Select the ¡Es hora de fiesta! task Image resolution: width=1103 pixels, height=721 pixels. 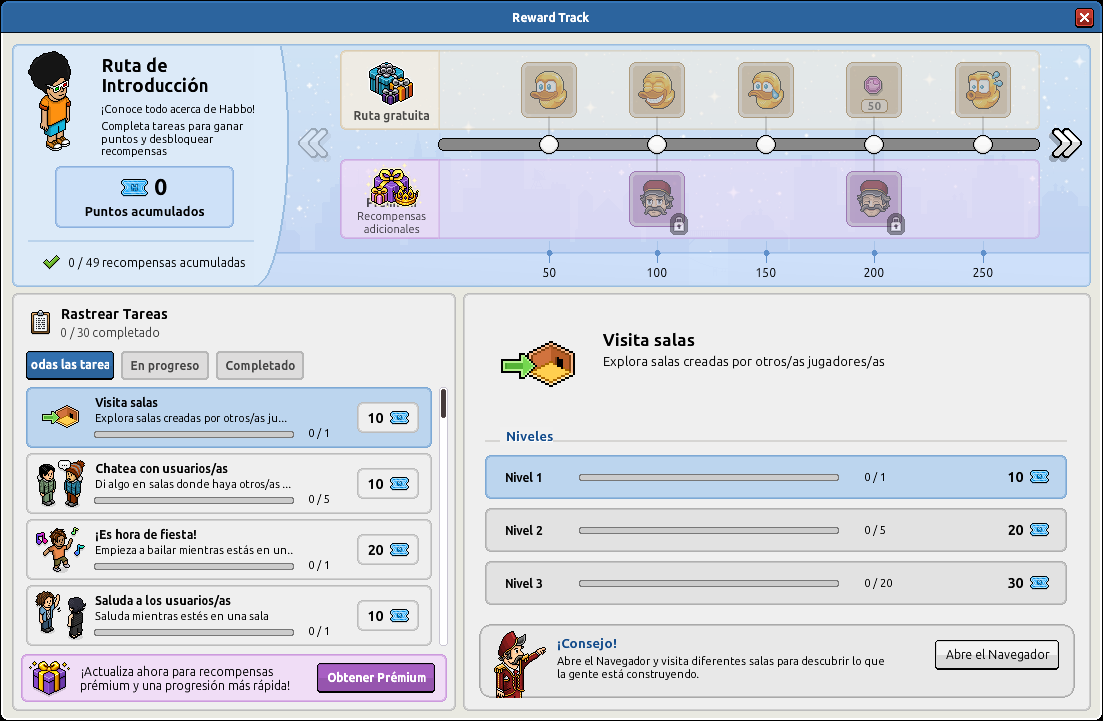[x=229, y=549]
